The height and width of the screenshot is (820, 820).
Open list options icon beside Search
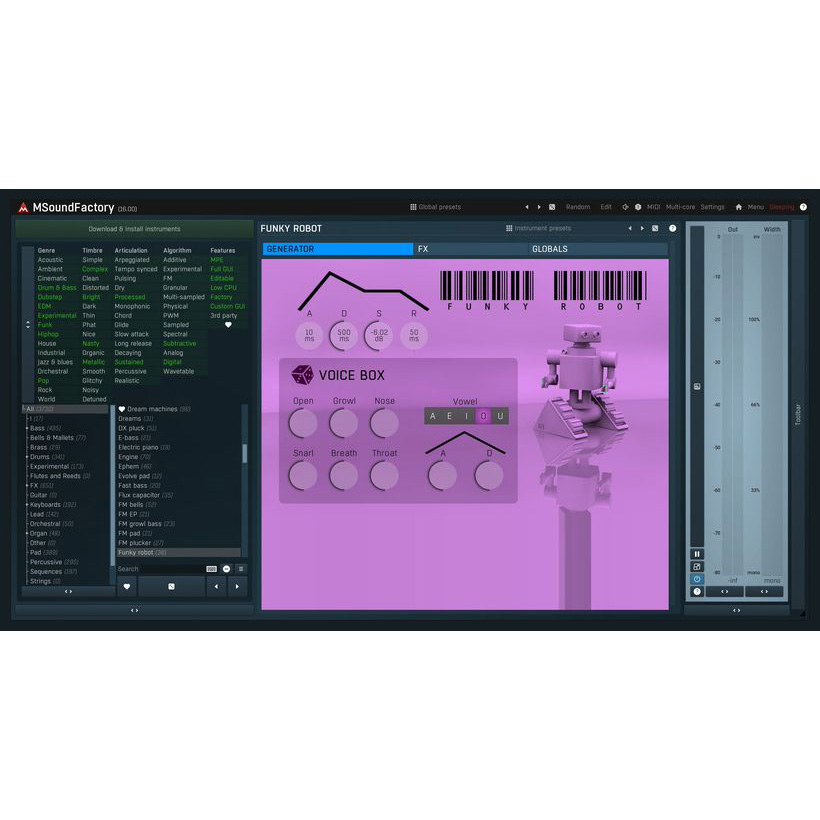pyautogui.click(x=241, y=569)
